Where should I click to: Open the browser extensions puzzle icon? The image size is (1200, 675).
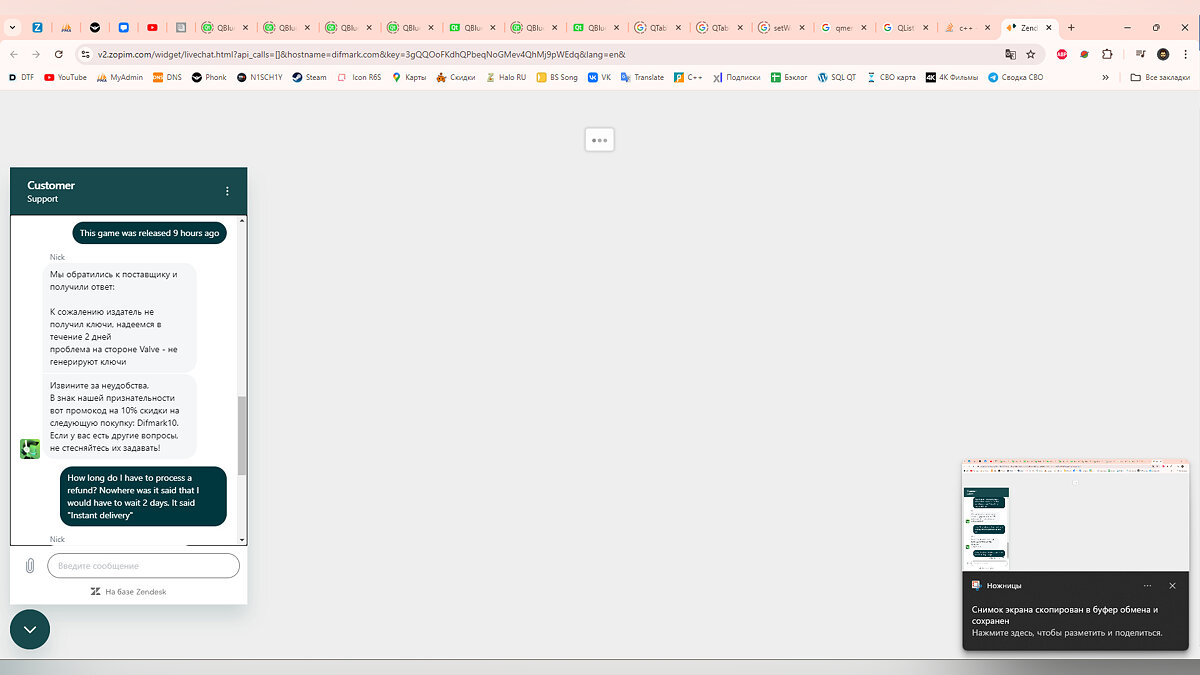(1107, 54)
